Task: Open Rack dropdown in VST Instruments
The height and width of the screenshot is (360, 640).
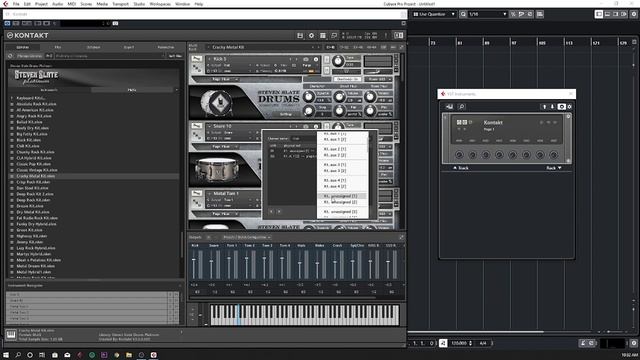Action: 554,168
